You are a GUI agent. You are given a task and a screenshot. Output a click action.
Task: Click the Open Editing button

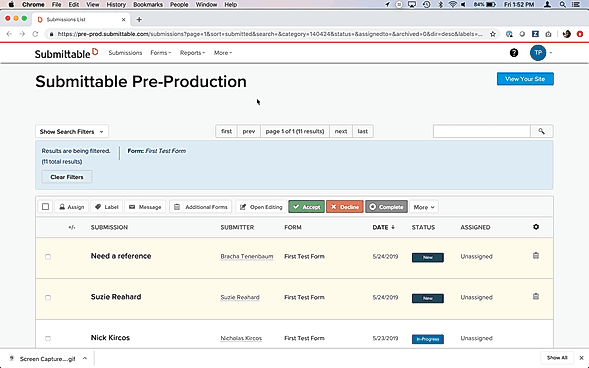(x=261, y=207)
